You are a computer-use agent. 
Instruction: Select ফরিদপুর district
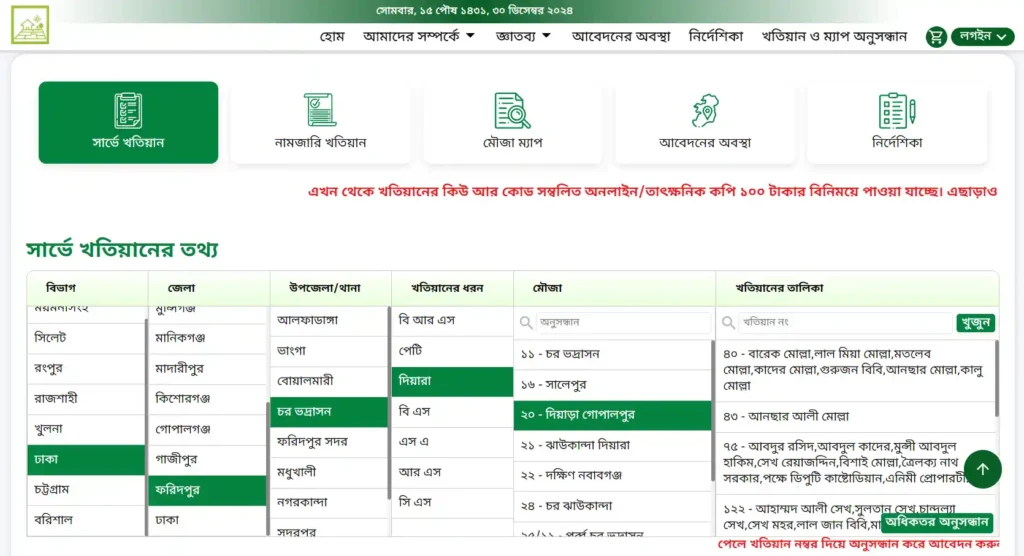[207, 490]
